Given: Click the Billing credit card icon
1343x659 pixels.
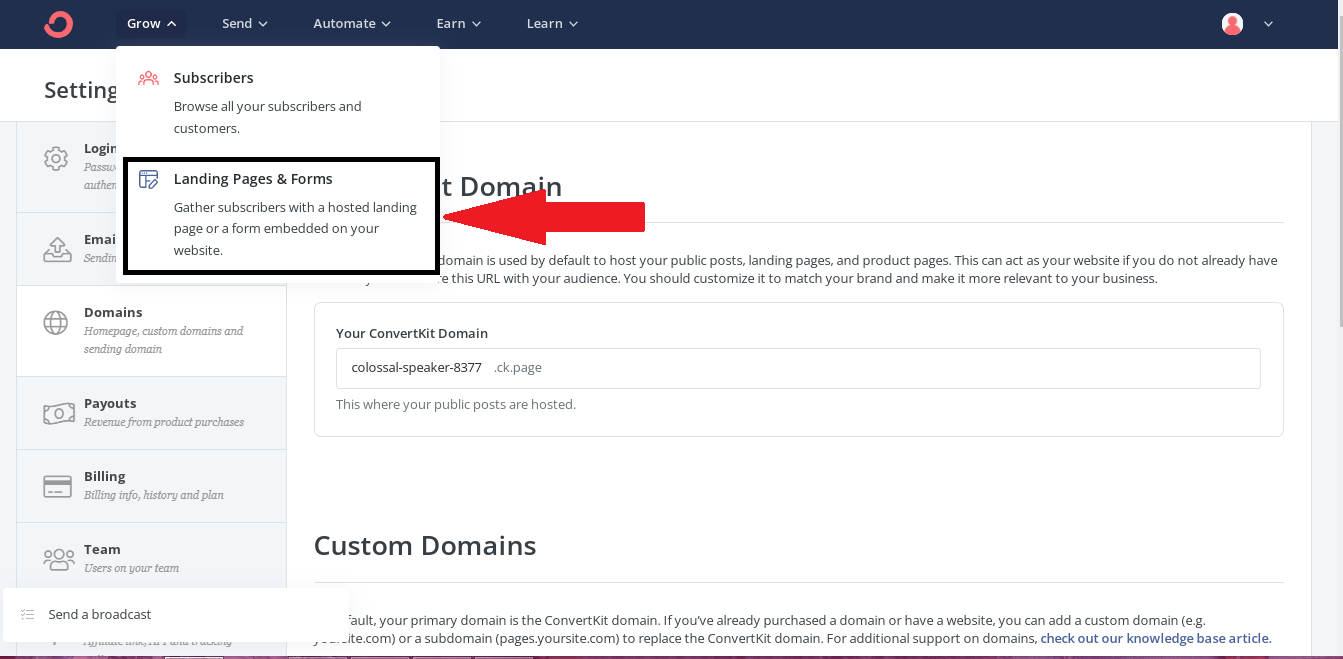Looking at the screenshot, I should pyautogui.click(x=57, y=487).
